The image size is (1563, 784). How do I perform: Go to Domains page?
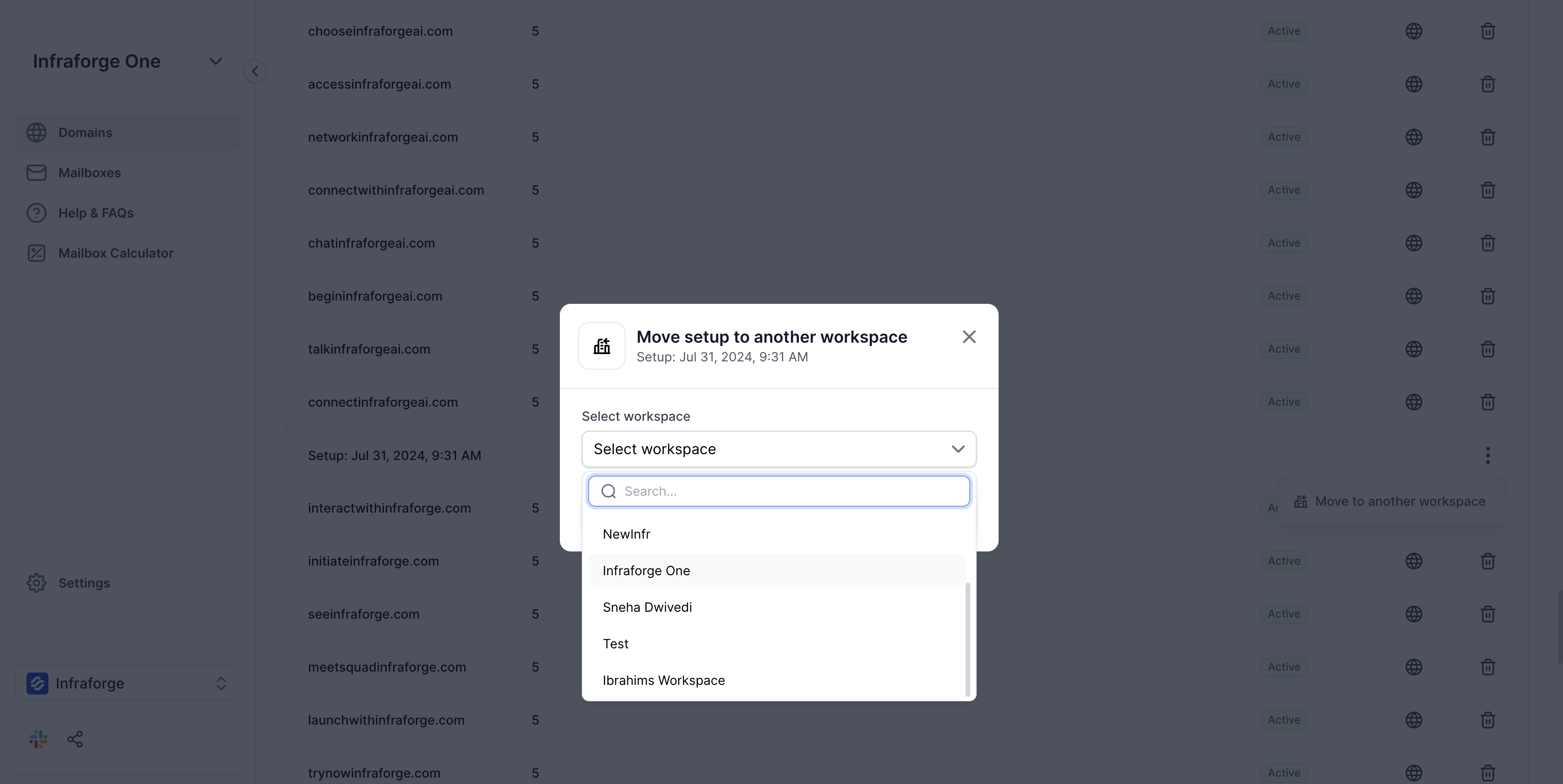click(x=128, y=132)
